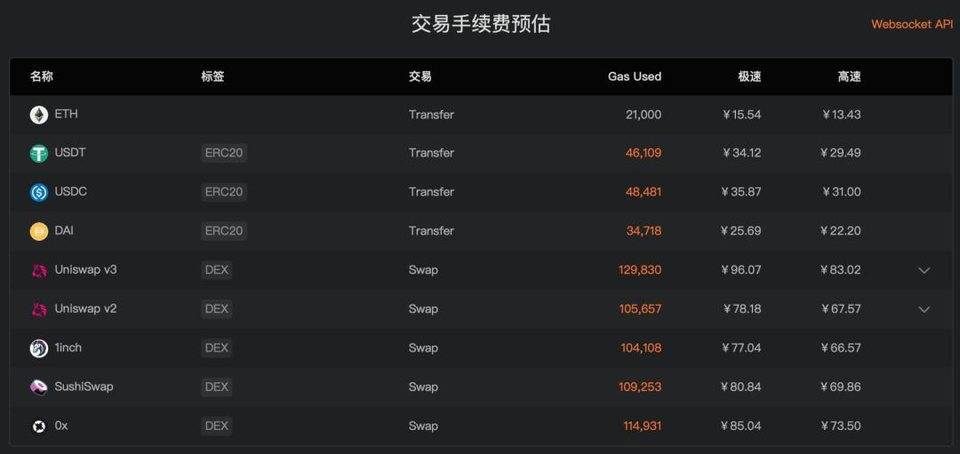Click the 1inch logo icon
Screen dimensions: 960x454
[x=39, y=349]
